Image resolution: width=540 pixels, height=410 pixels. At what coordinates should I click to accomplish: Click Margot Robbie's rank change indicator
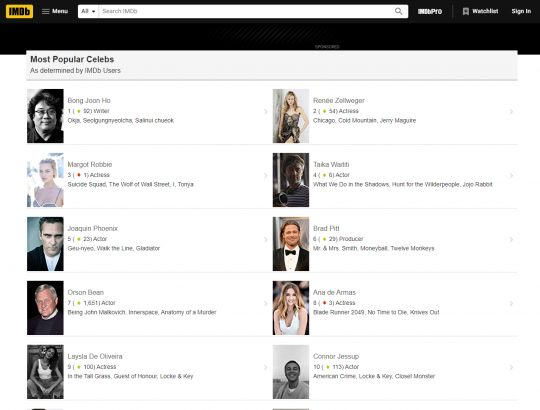pos(79,175)
